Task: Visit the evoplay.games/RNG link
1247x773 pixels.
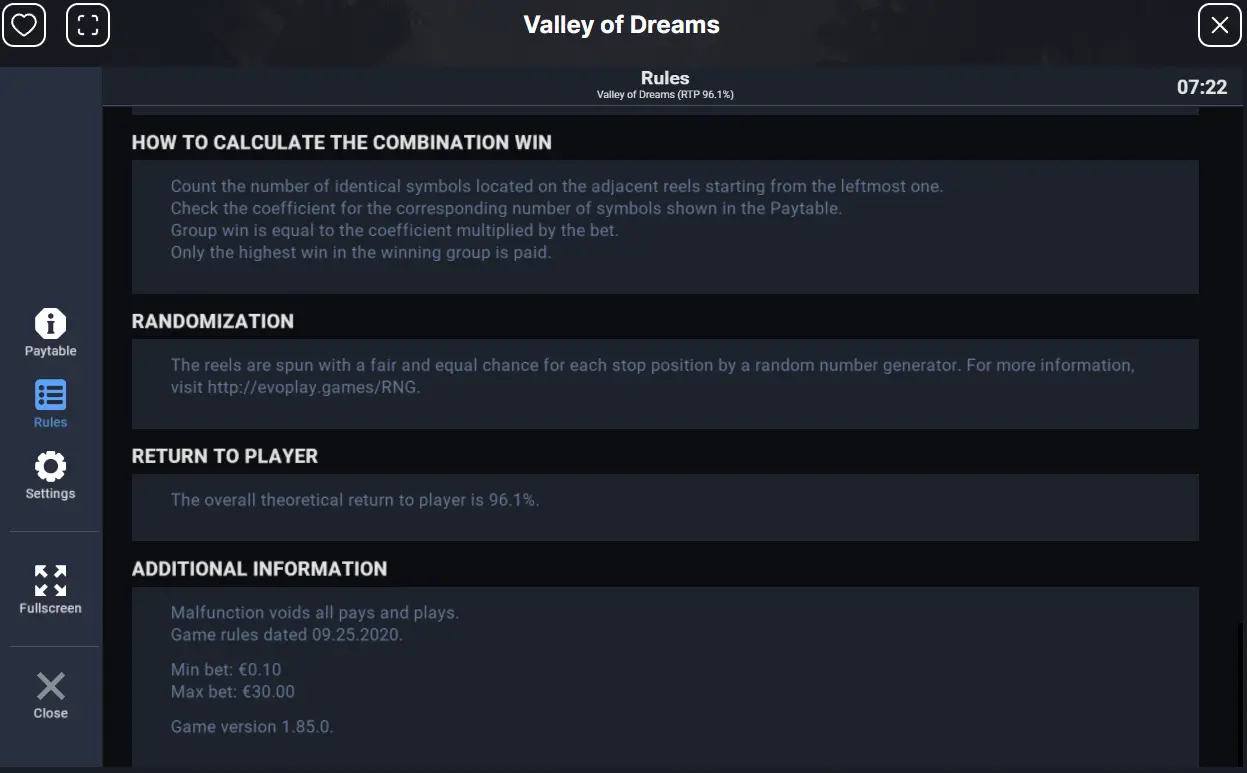Action: (x=314, y=387)
